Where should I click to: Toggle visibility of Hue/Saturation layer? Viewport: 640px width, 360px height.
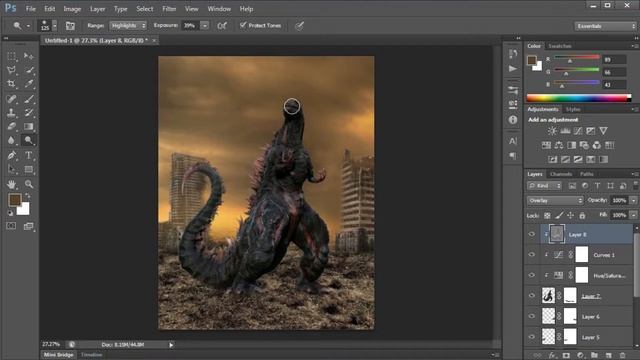[531, 275]
